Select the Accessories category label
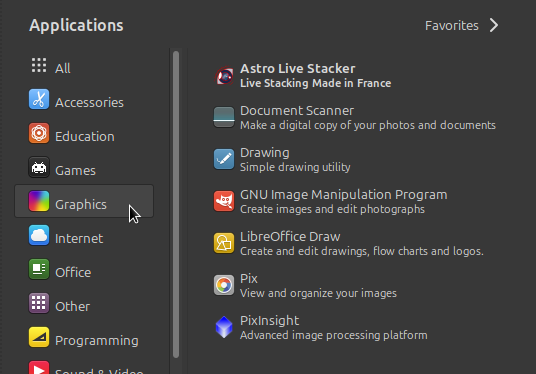 pos(89,103)
